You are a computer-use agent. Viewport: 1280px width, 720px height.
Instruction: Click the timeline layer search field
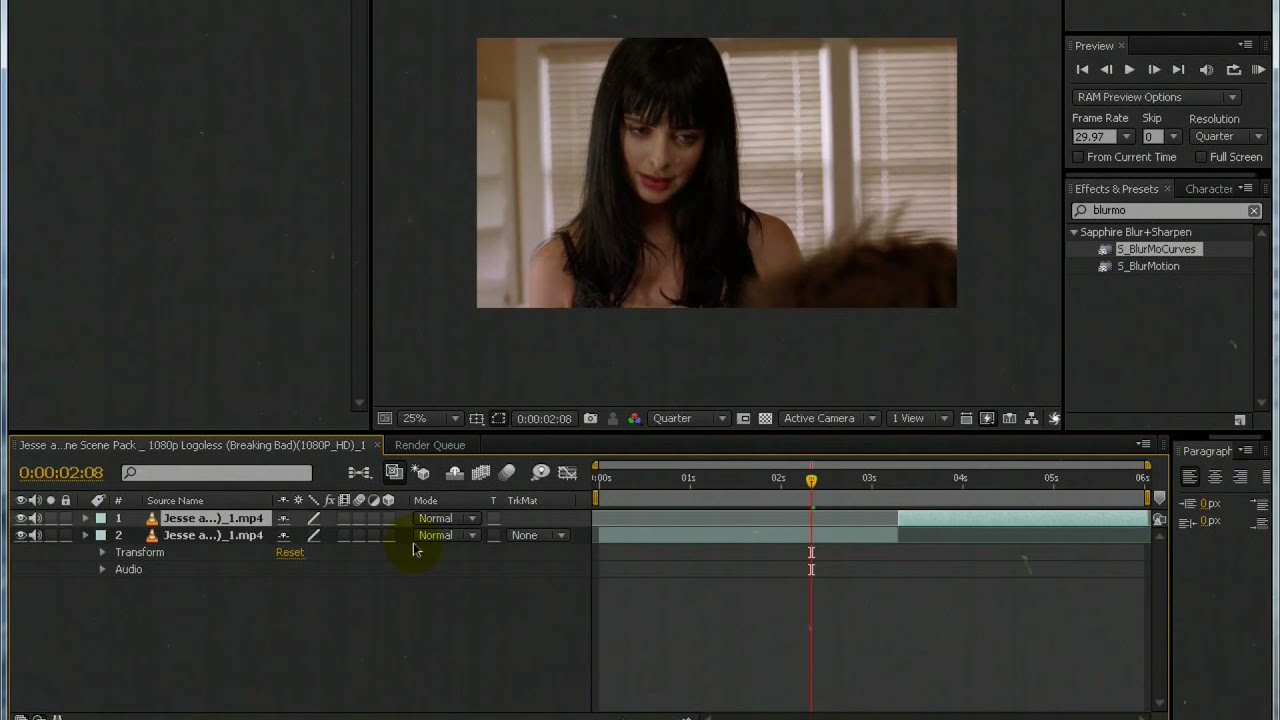(217, 473)
